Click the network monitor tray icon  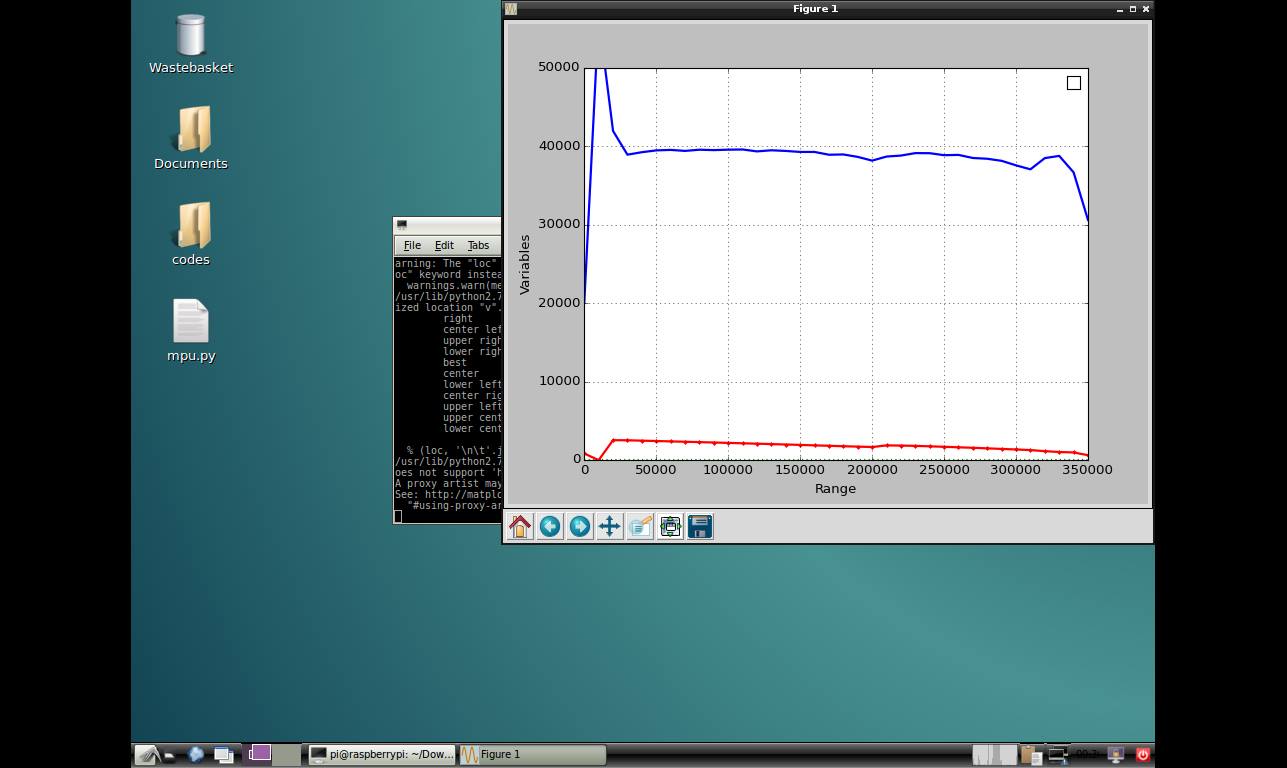point(1058,755)
